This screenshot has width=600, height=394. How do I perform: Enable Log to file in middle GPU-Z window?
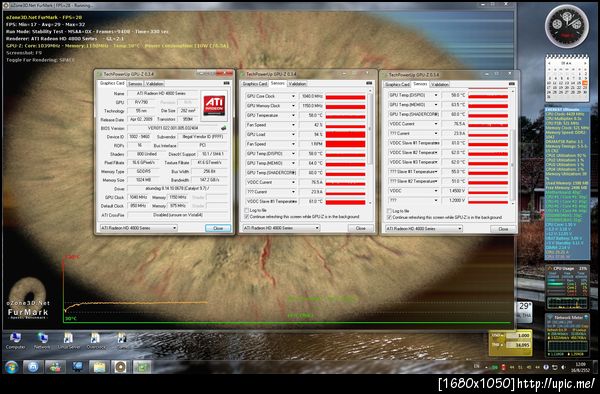click(x=246, y=210)
